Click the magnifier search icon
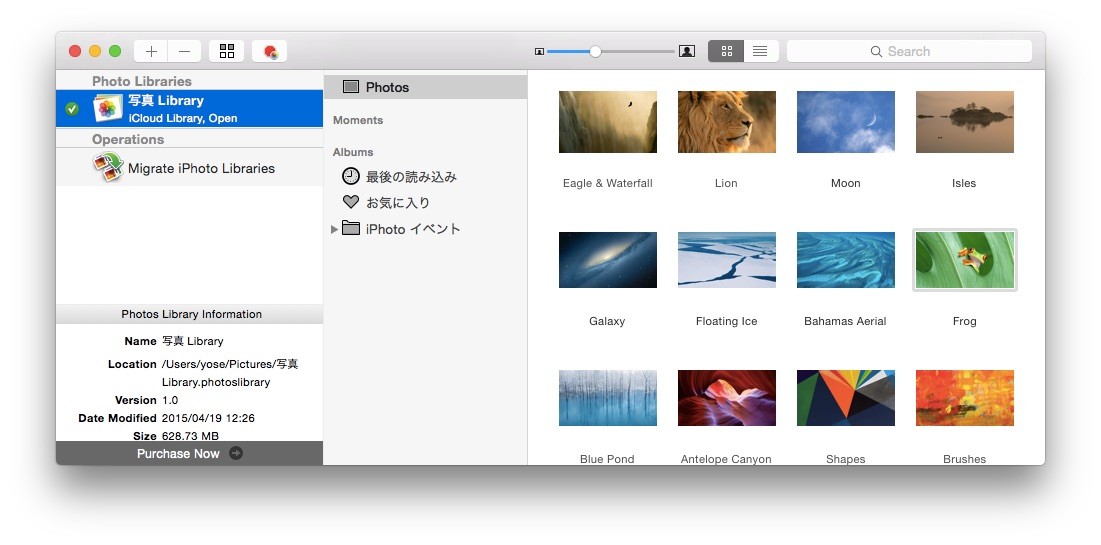This screenshot has height=545, width=1101. (876, 51)
